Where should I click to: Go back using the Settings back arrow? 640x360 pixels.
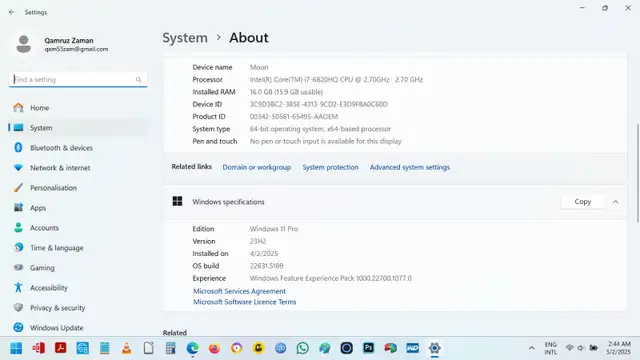click(x=11, y=12)
